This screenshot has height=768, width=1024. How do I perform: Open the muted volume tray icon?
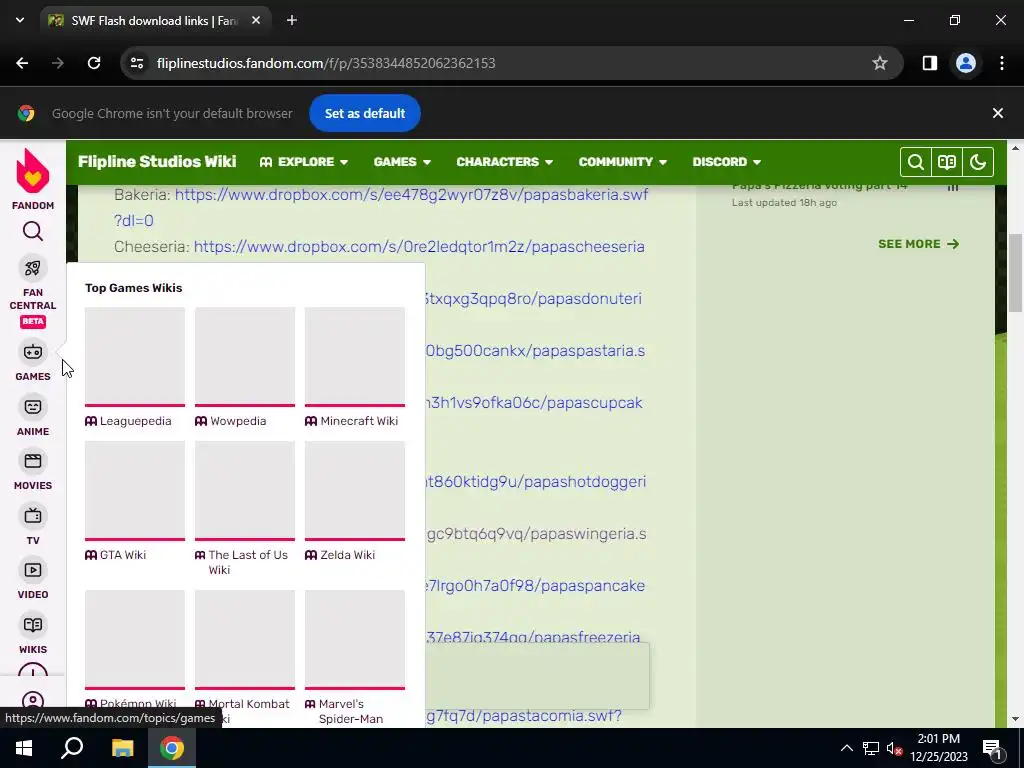[895, 748]
